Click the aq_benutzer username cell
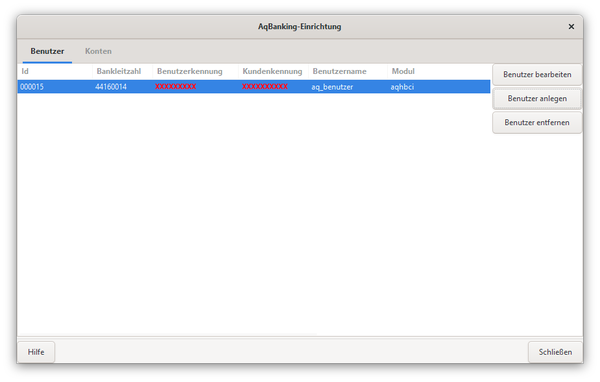The image size is (600, 382). point(332,87)
